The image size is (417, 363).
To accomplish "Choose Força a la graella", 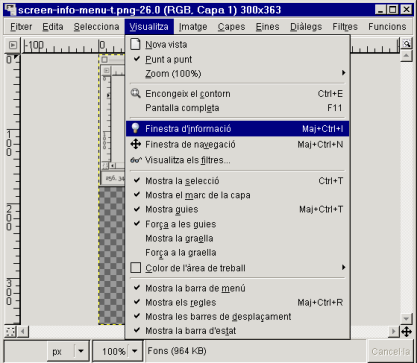I will (x=237, y=253).
